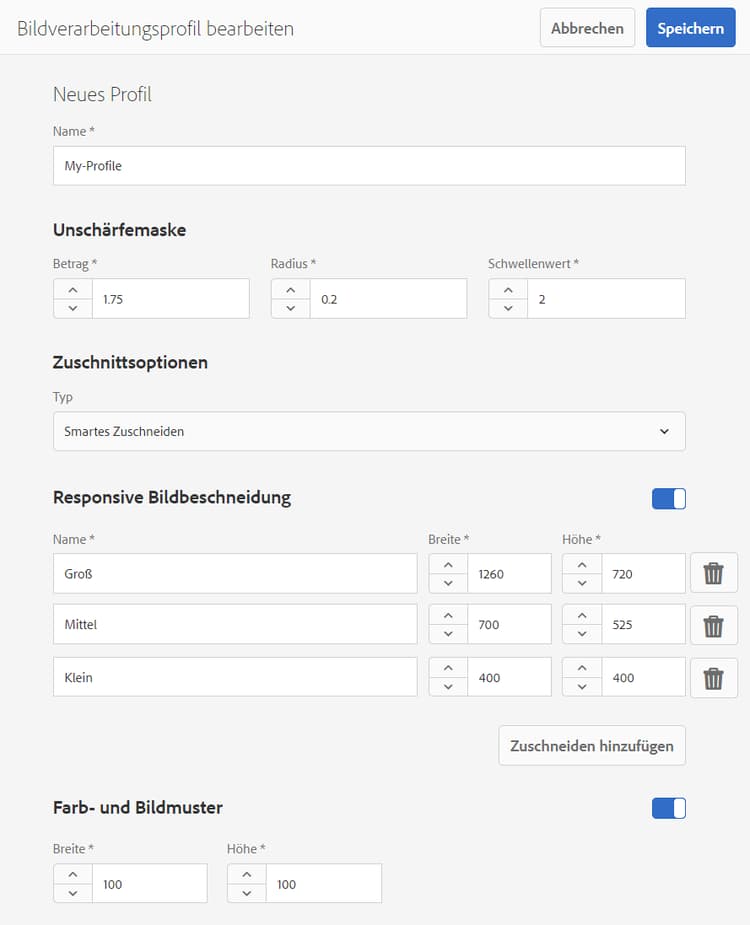750x925 pixels.
Task: Disable the Farb- und Bildmuster toggle
Action: [668, 808]
